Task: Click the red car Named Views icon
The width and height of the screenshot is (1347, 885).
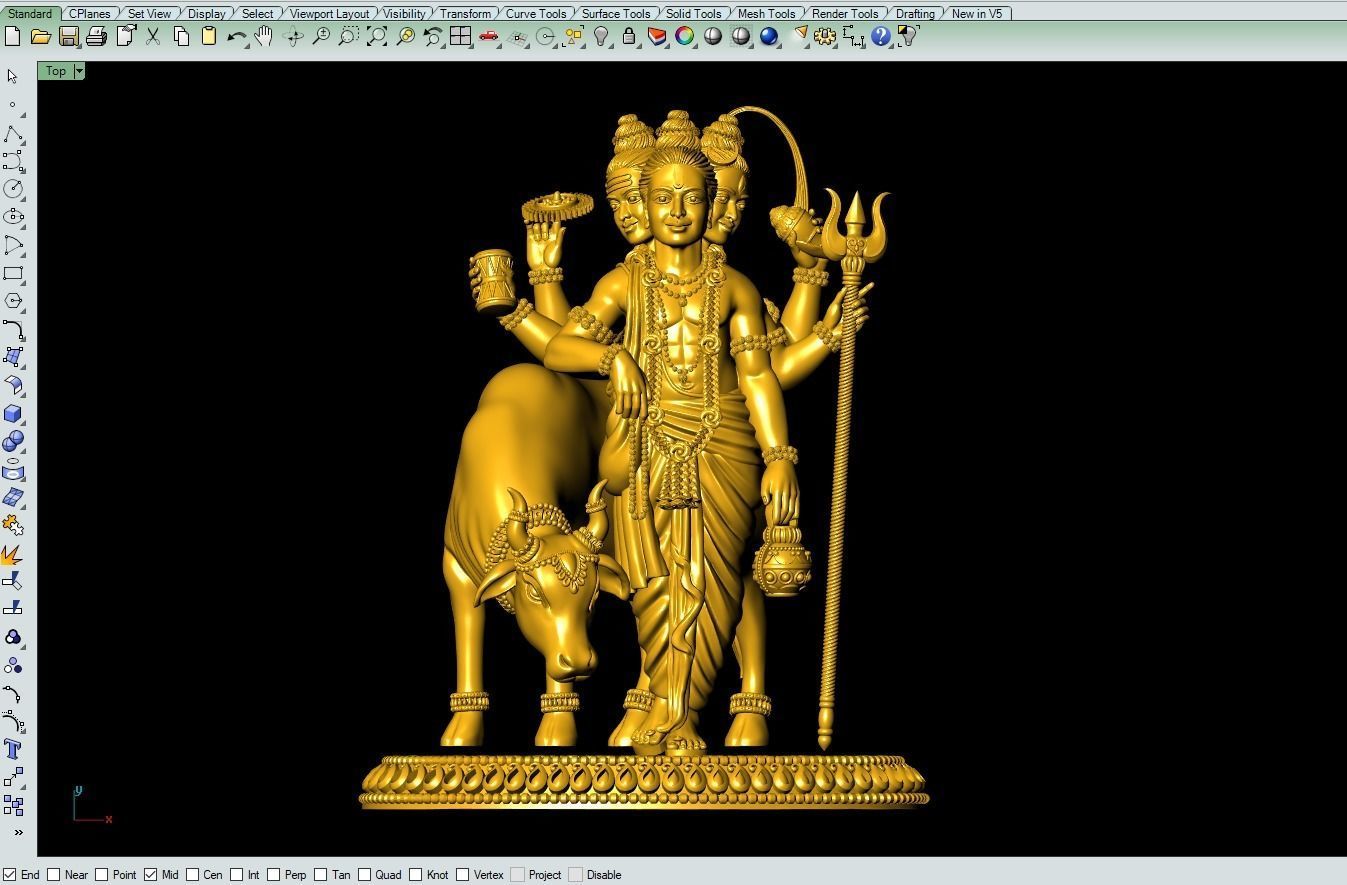Action: coord(489,36)
